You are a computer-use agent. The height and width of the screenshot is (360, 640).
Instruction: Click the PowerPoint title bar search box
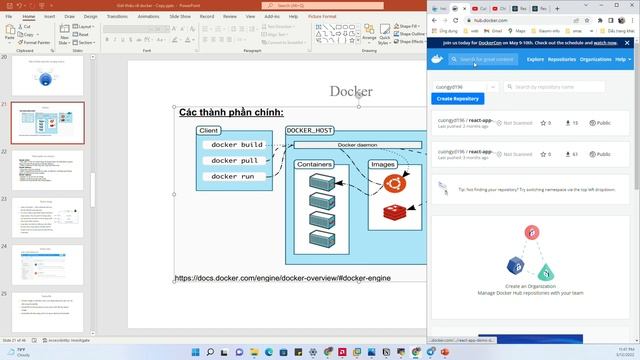pyautogui.click(x=322, y=6)
